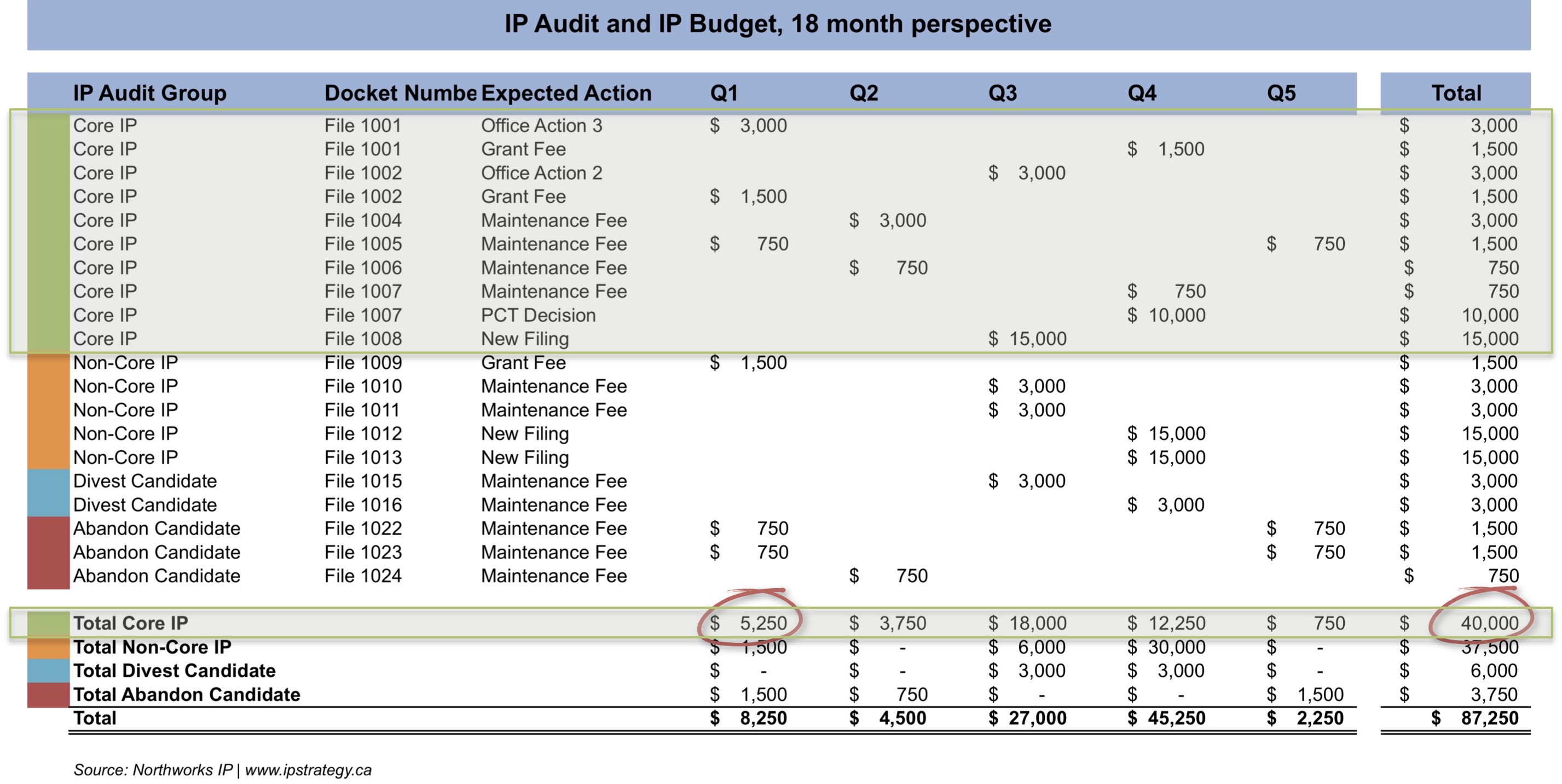
Task: Click the grand total Q3 value 27,000
Action: point(1037,718)
